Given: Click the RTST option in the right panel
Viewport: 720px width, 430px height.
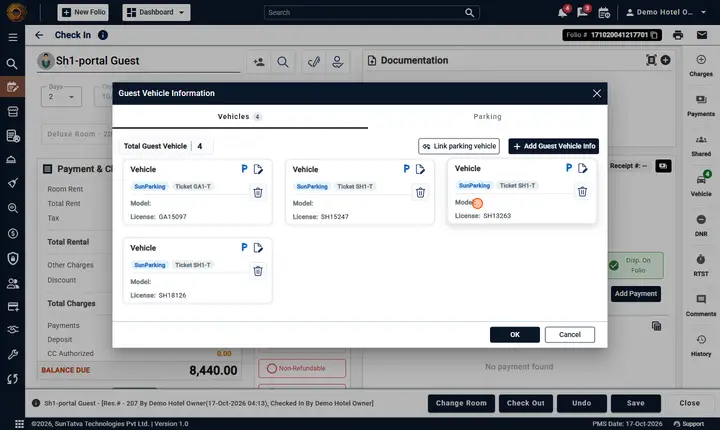Looking at the screenshot, I should coord(701,266).
